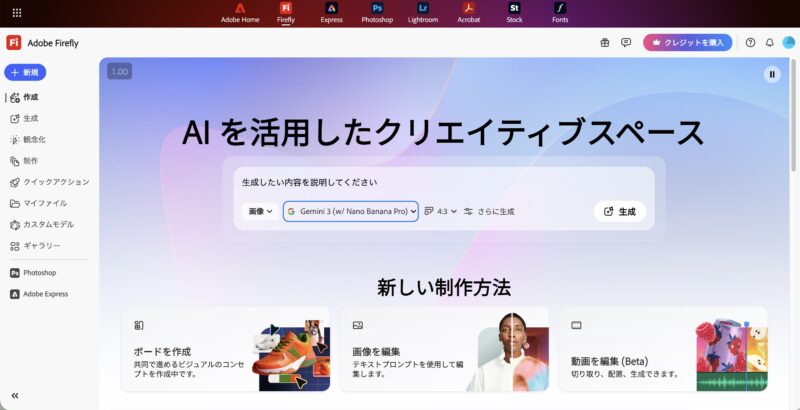Open the ボードを作成 card
This screenshot has height=410, width=800.
pyautogui.click(x=226, y=349)
